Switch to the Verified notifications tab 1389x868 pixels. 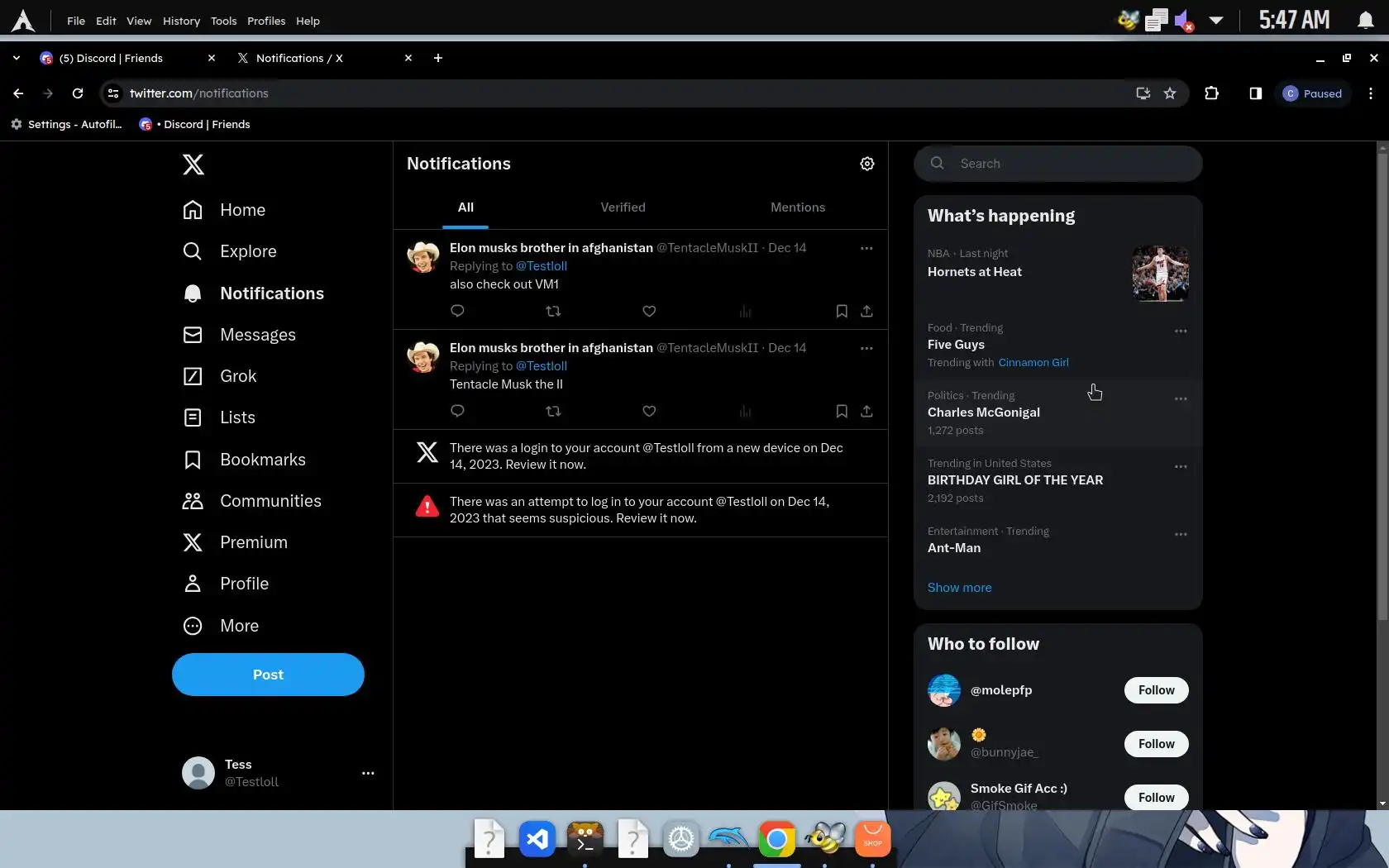pyautogui.click(x=623, y=207)
